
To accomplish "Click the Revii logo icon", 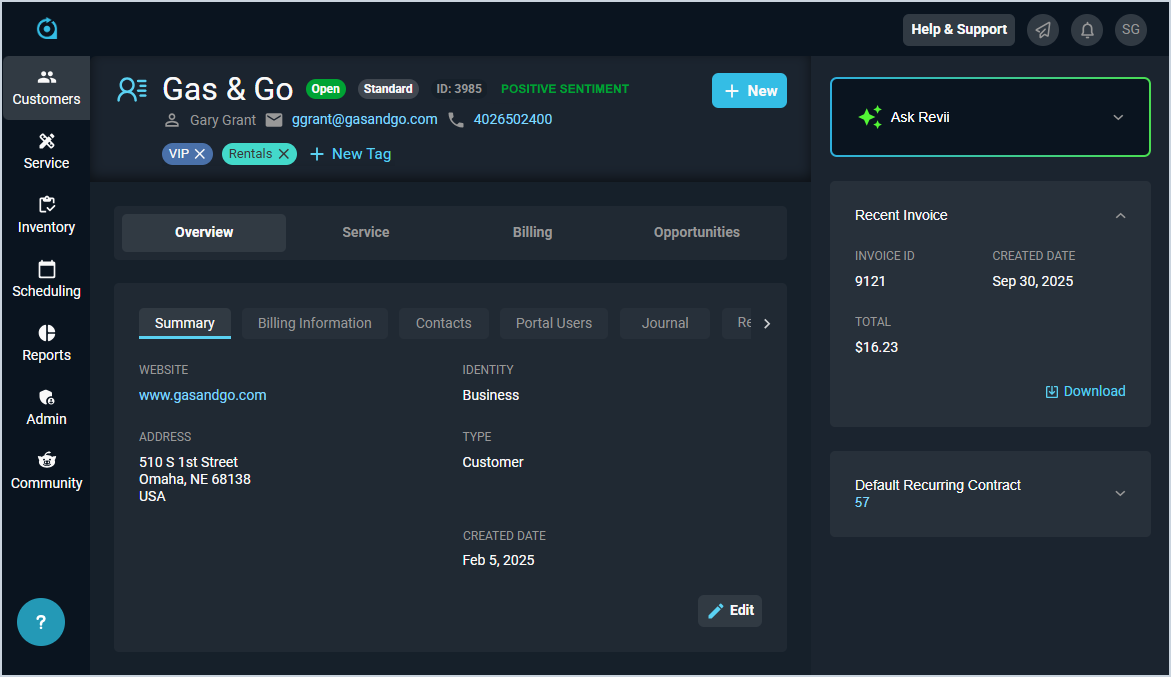I will click(x=47, y=28).
